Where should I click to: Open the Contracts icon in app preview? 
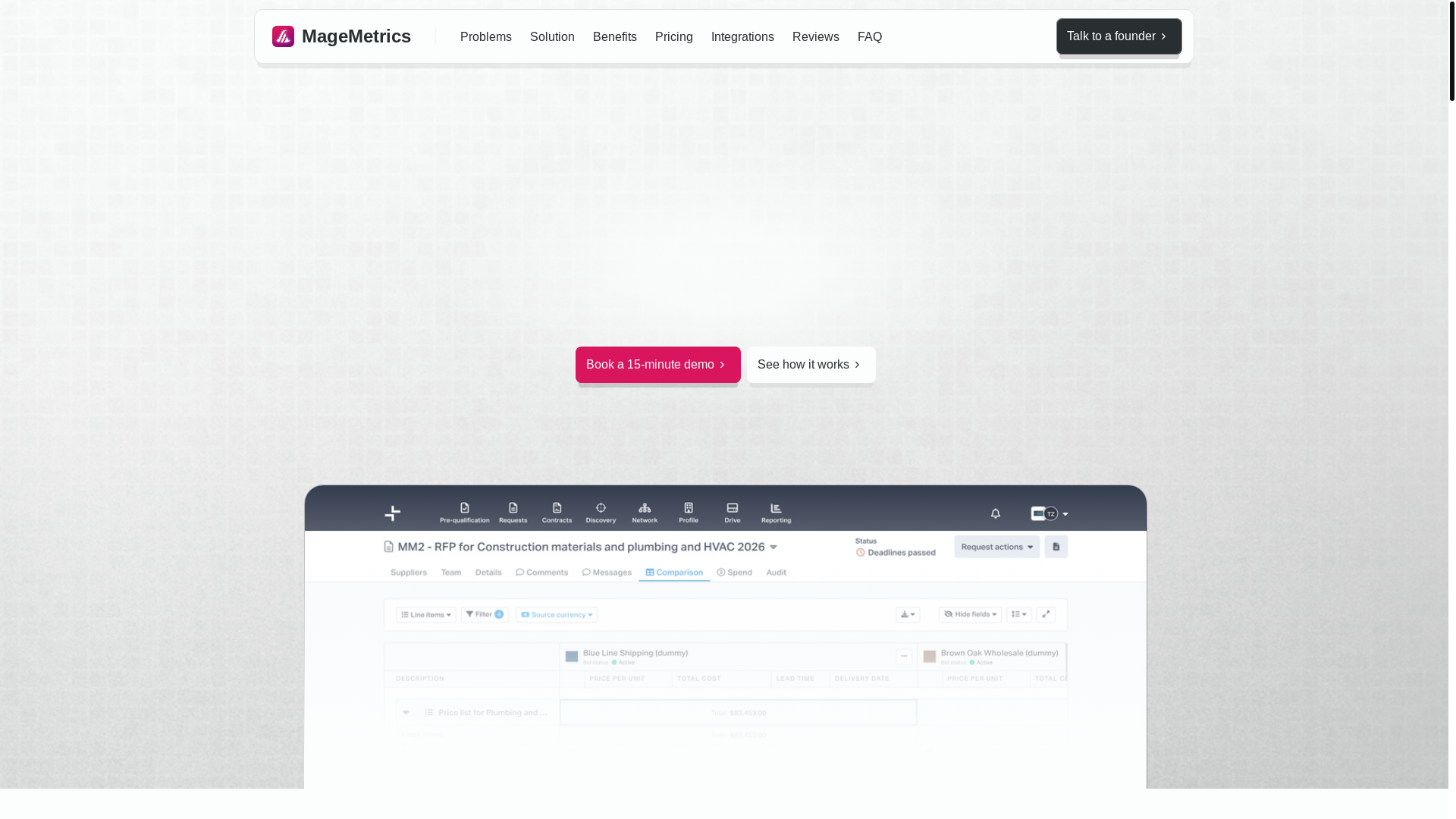coord(557,513)
